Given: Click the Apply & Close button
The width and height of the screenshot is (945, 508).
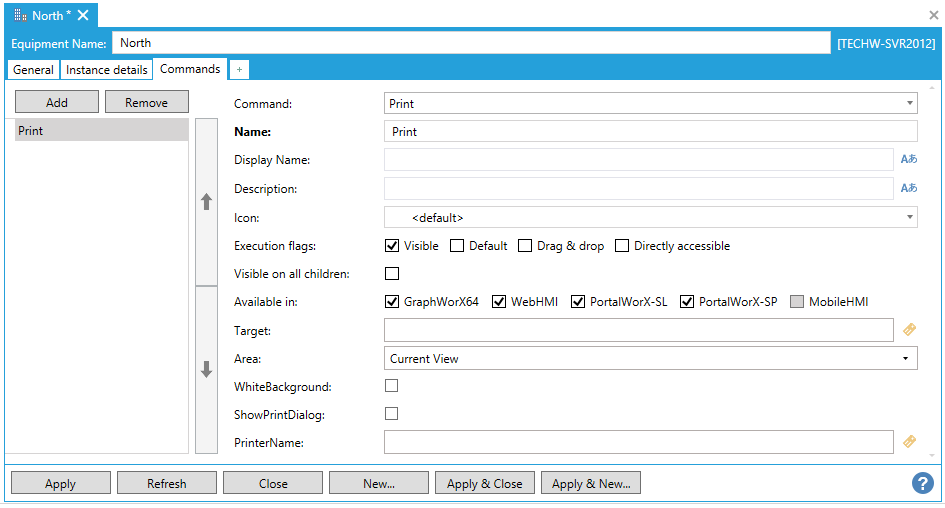Looking at the screenshot, I should click(484, 484).
